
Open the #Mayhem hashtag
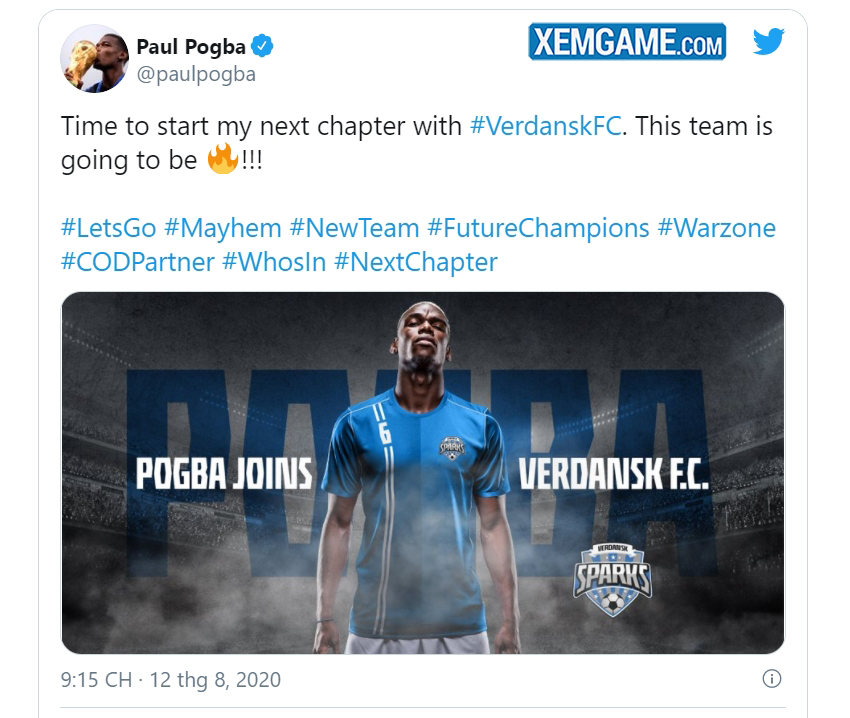coord(223,228)
